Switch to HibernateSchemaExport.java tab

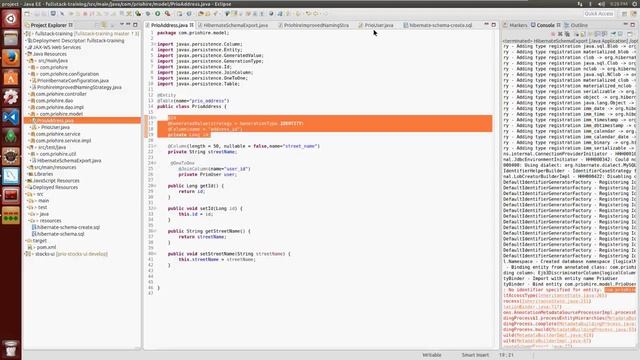(x=233, y=25)
